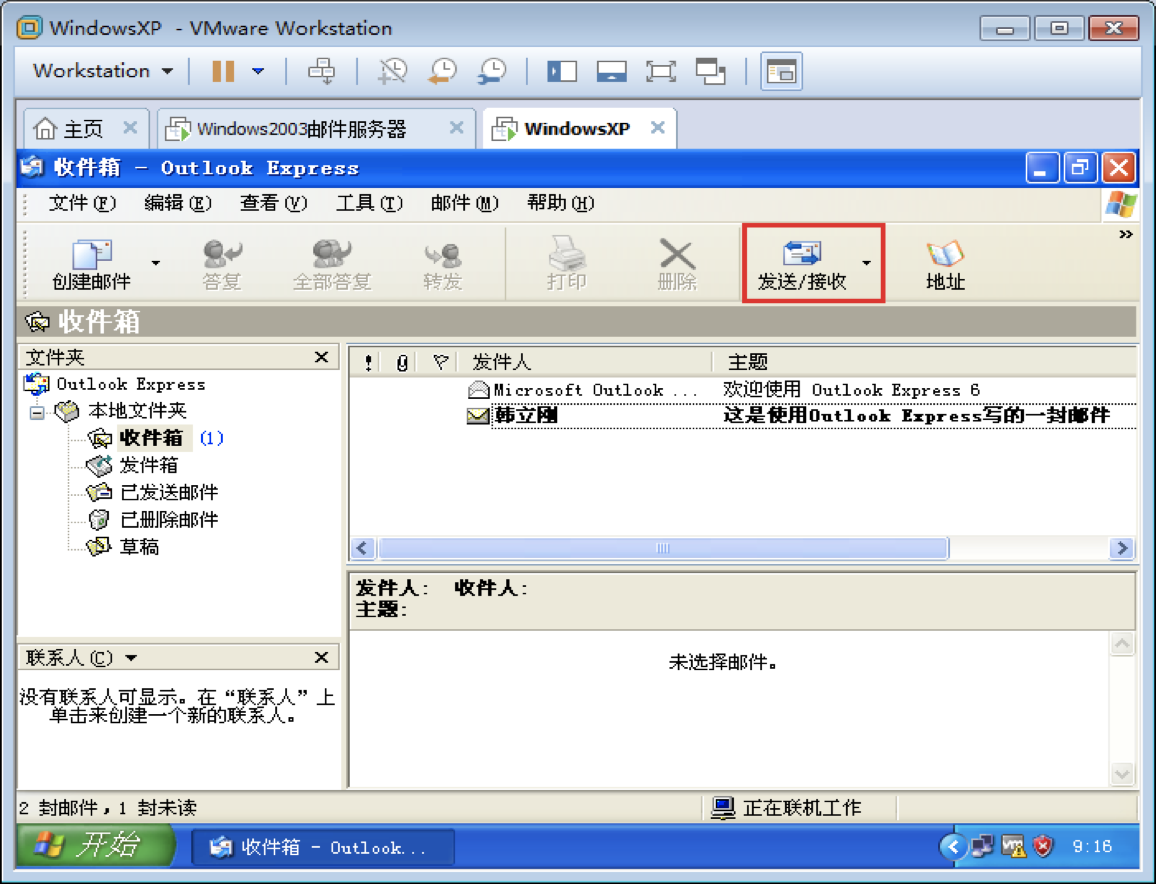
Task: Click the VMware pause/suspend button
Action: [223, 72]
